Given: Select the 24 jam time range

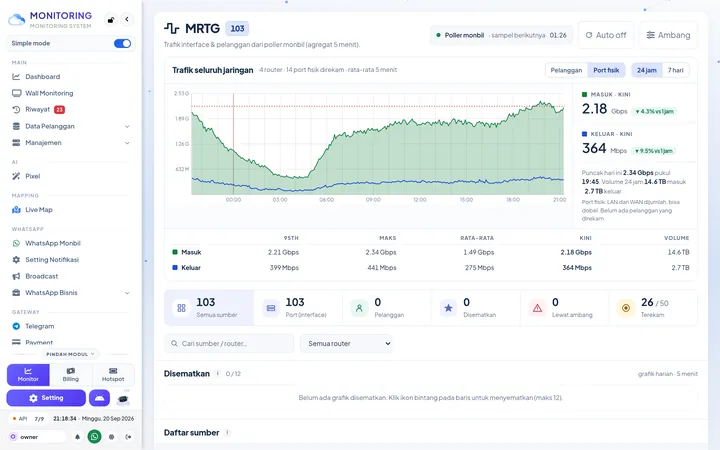Looking at the screenshot, I should tap(647, 70).
